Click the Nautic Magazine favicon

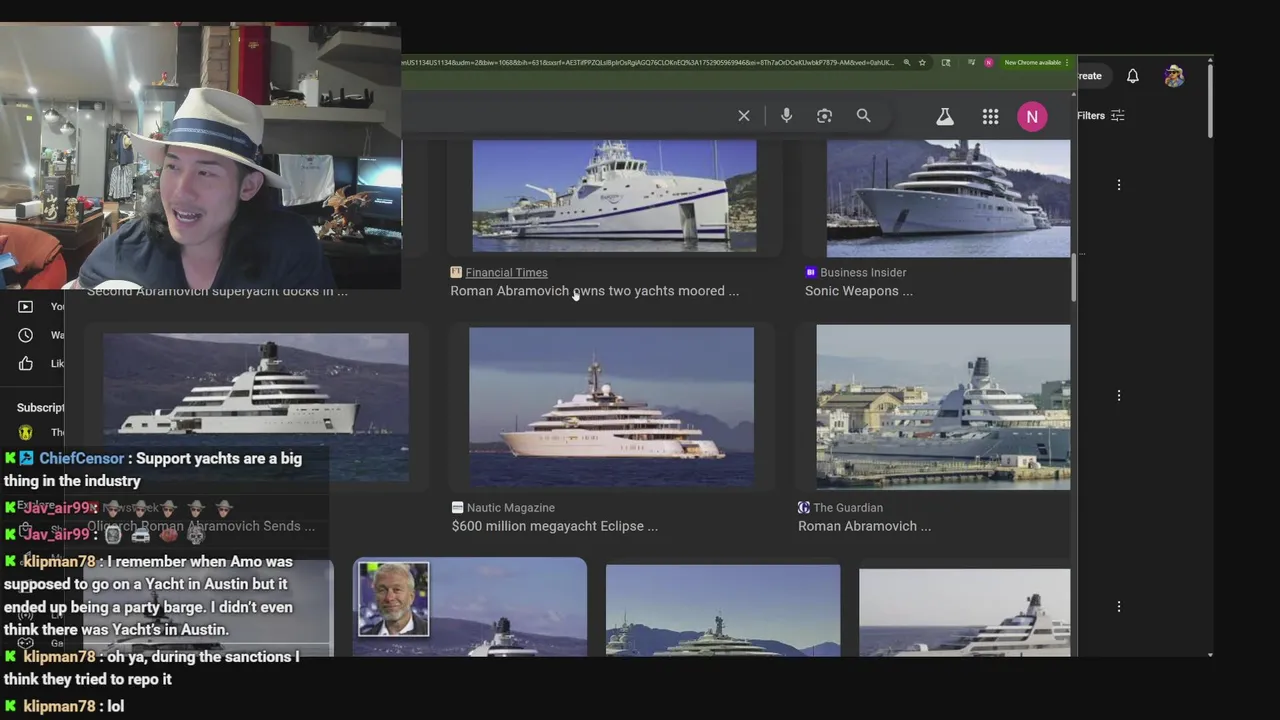pyautogui.click(x=457, y=508)
